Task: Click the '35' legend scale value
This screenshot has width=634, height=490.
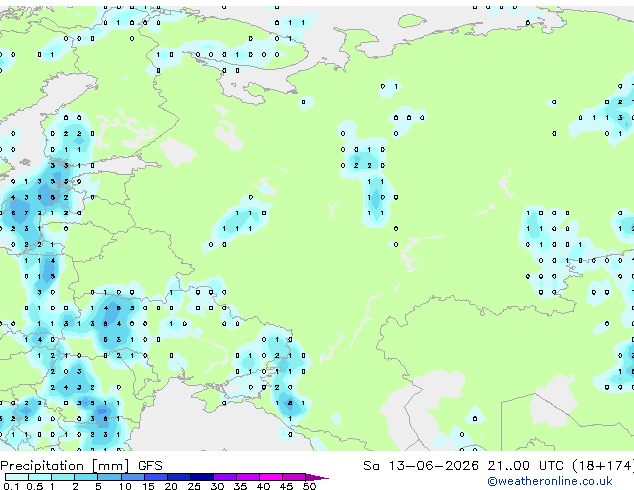Action: pos(240,486)
